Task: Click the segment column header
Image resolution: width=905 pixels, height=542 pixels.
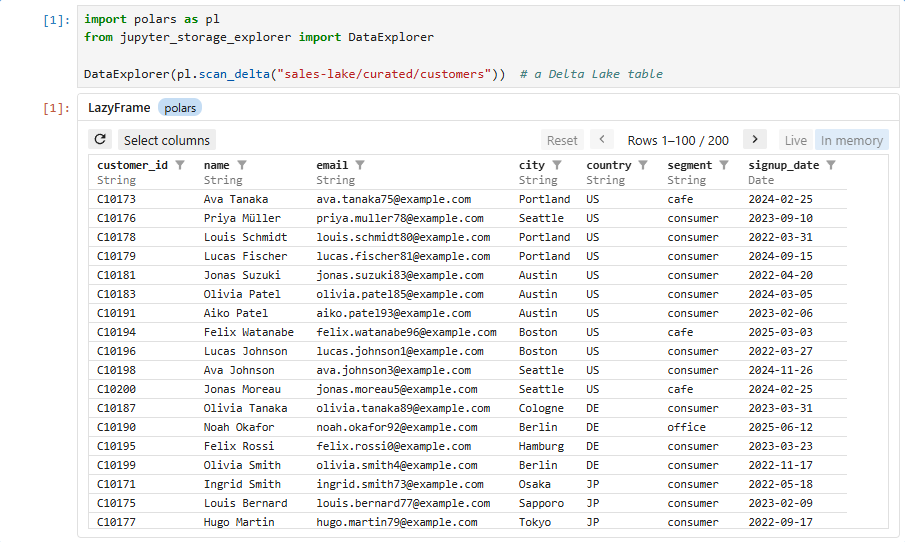Action: [690, 165]
